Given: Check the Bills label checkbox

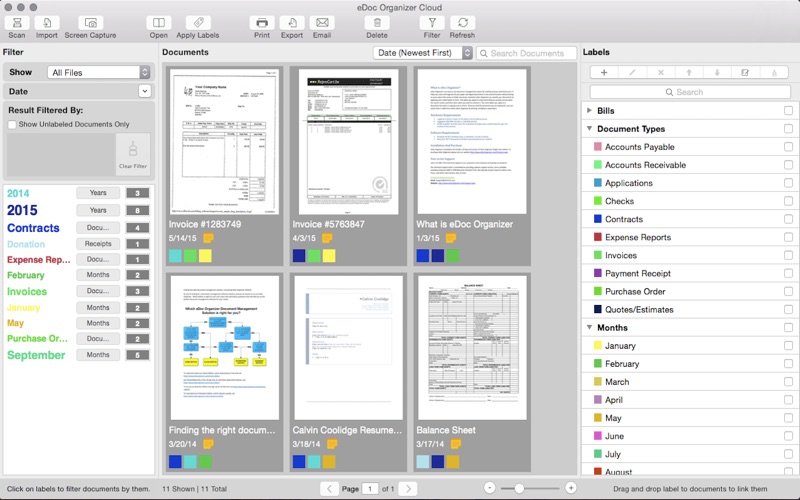Looking at the screenshot, I should pyautogui.click(x=788, y=111).
